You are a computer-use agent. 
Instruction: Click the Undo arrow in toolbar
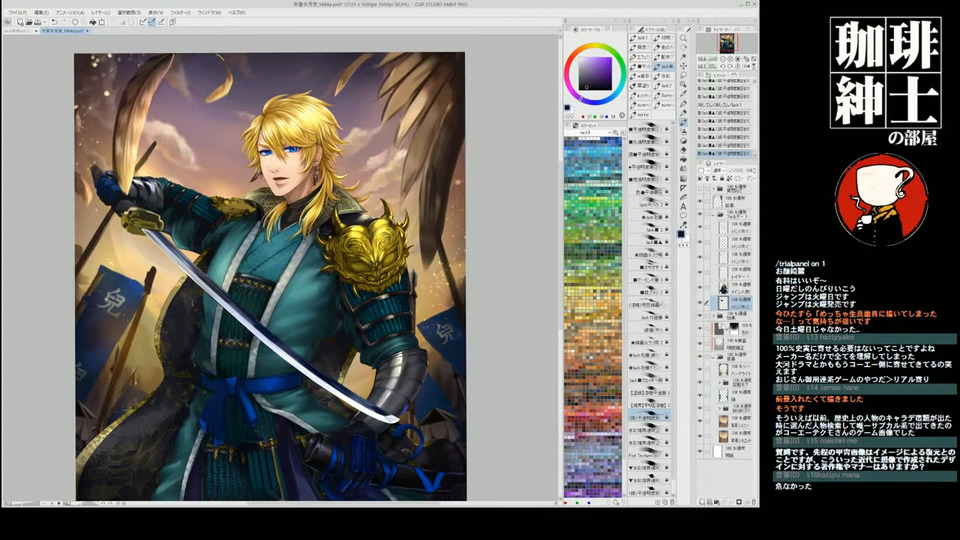coord(54,21)
